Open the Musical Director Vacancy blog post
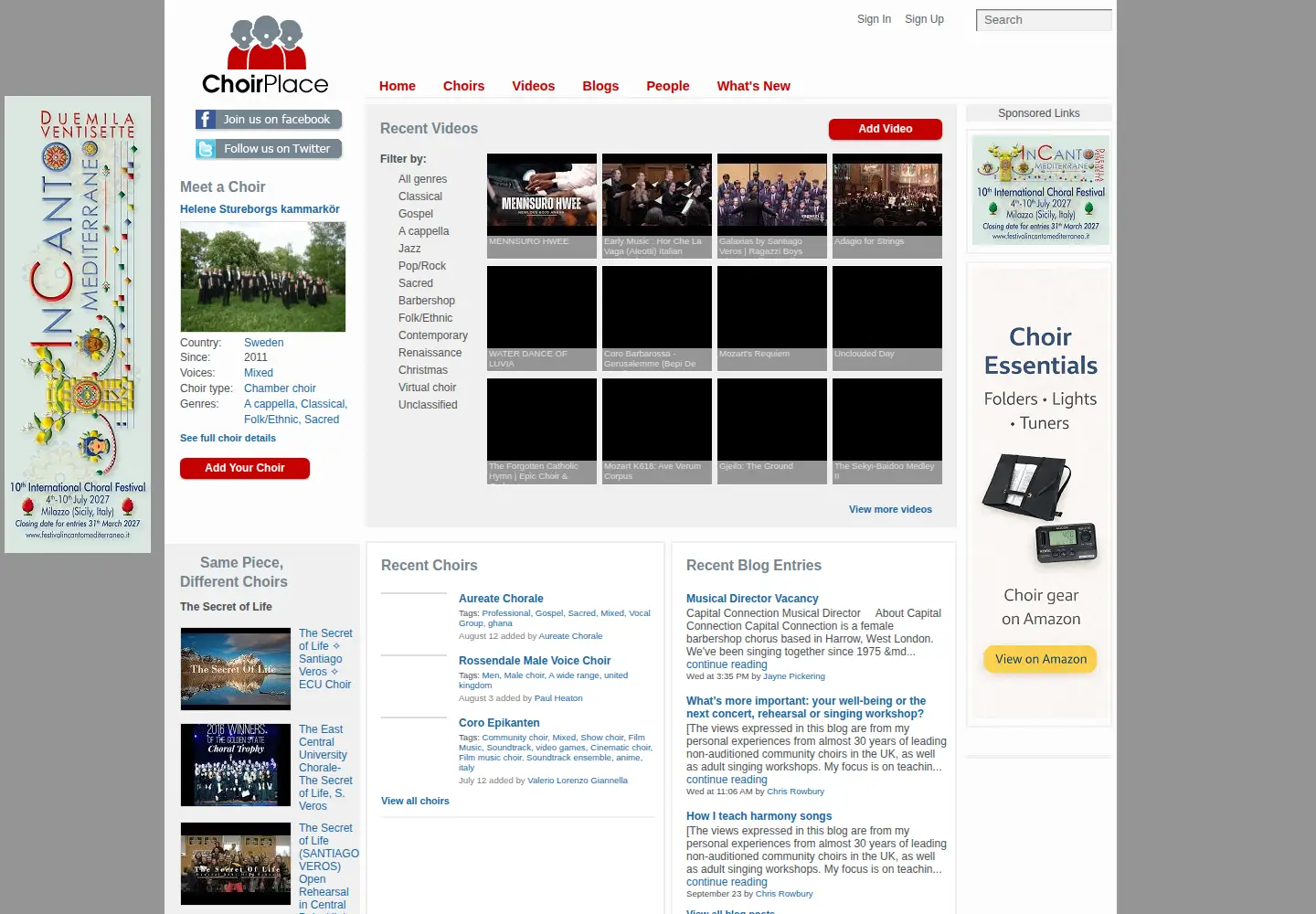 (x=752, y=599)
